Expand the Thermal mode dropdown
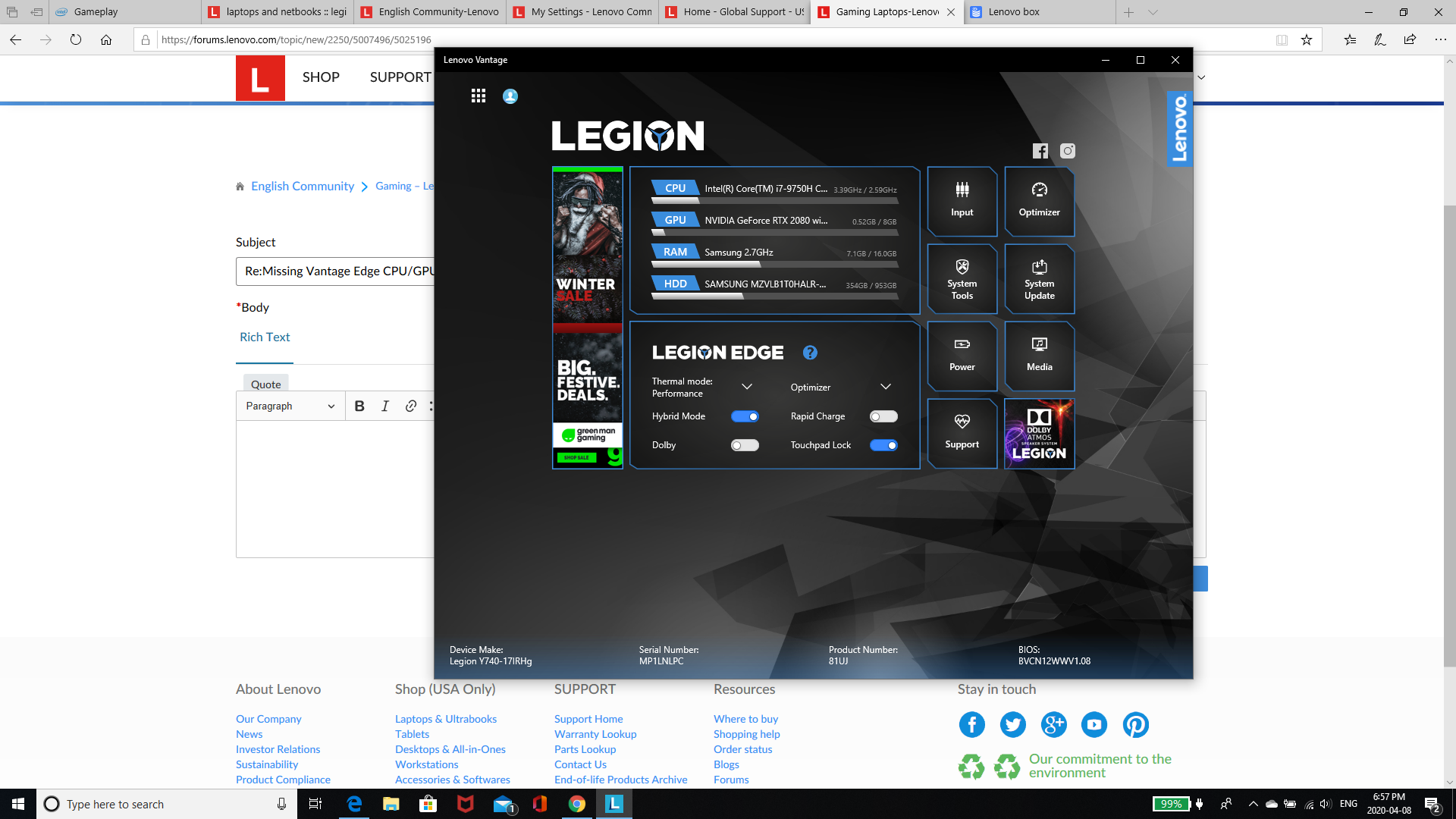 [x=747, y=387]
